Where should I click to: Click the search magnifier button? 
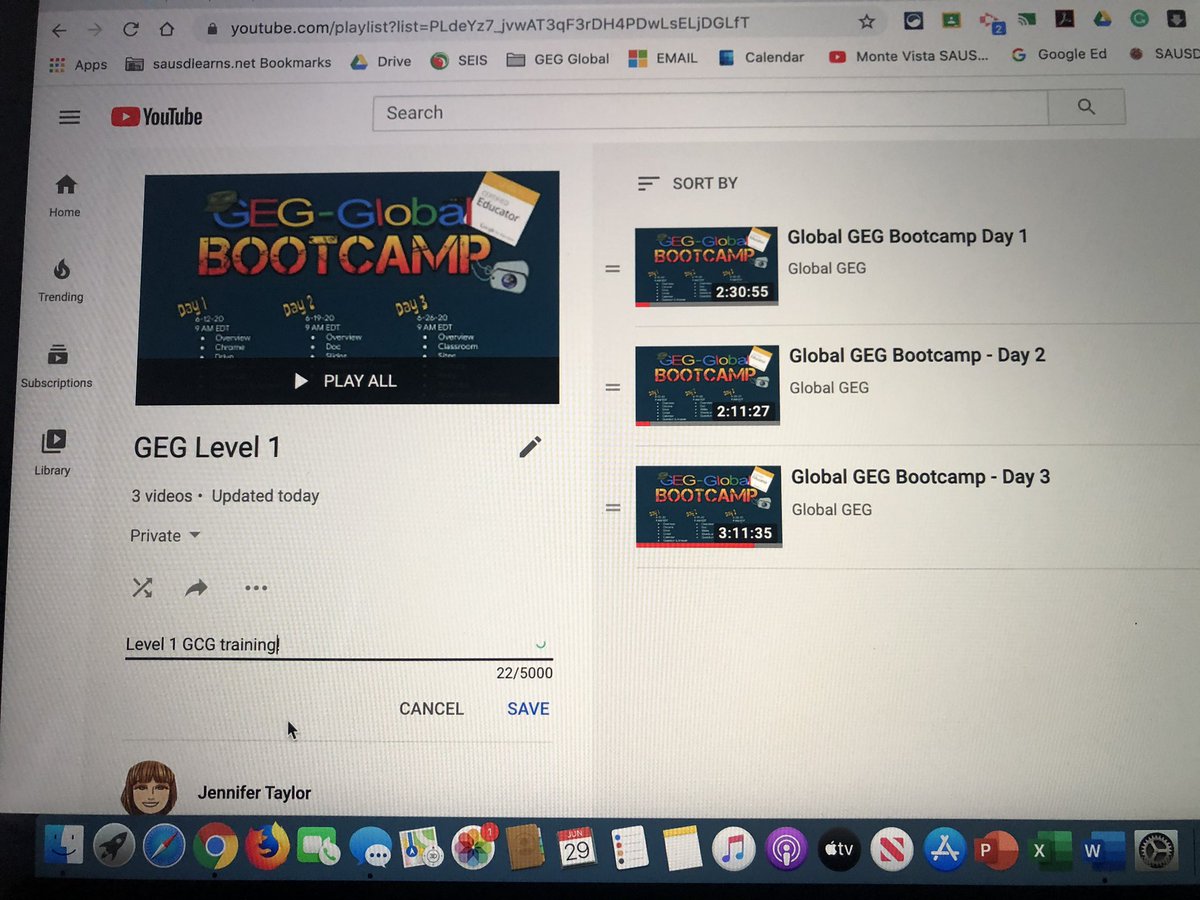[1086, 107]
